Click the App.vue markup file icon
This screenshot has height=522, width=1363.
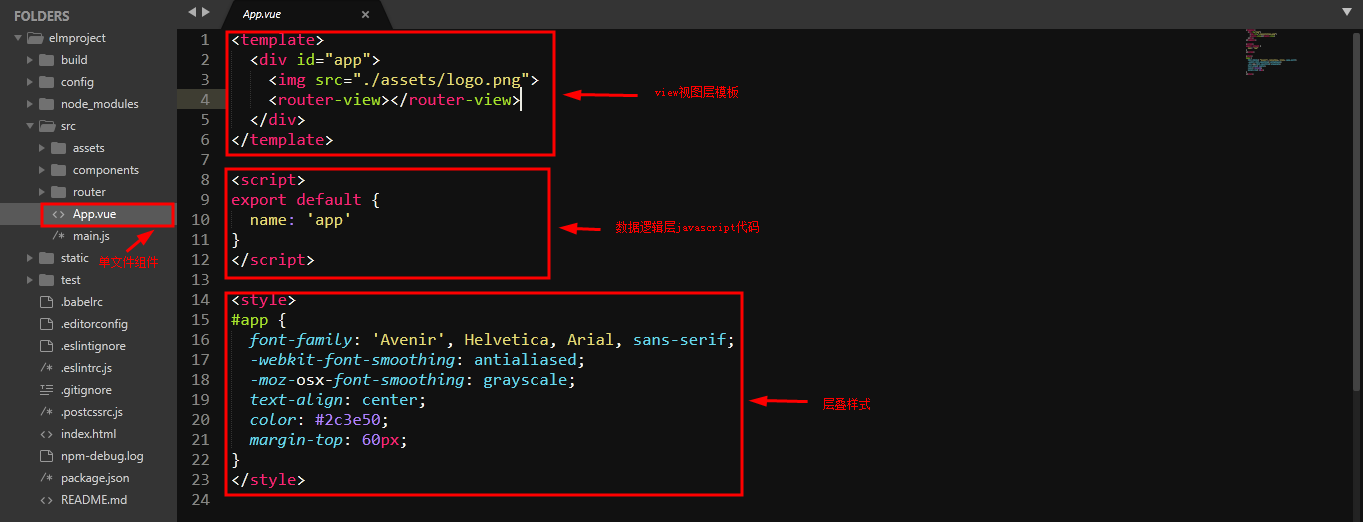coord(58,214)
